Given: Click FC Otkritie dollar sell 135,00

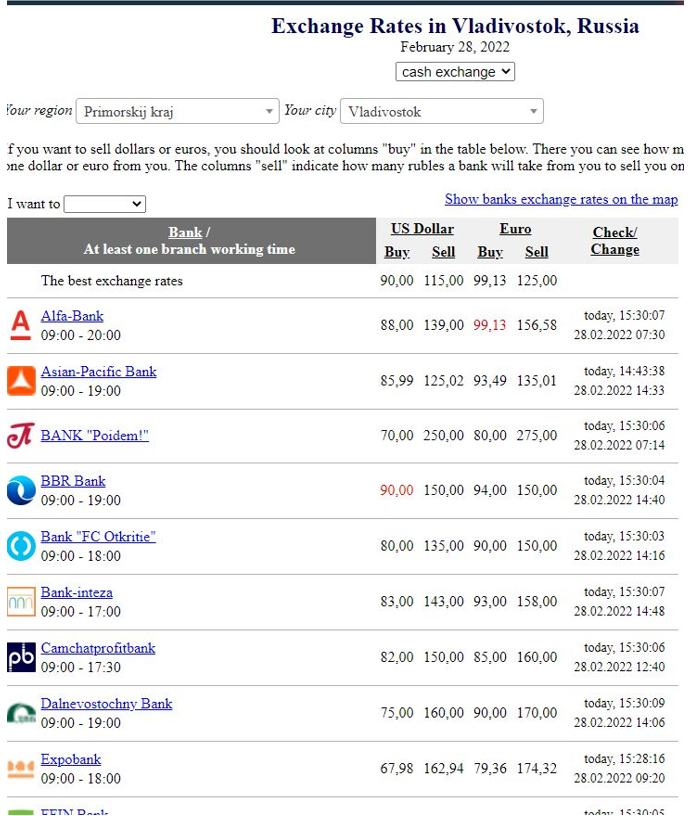Looking at the screenshot, I should click(x=443, y=546).
